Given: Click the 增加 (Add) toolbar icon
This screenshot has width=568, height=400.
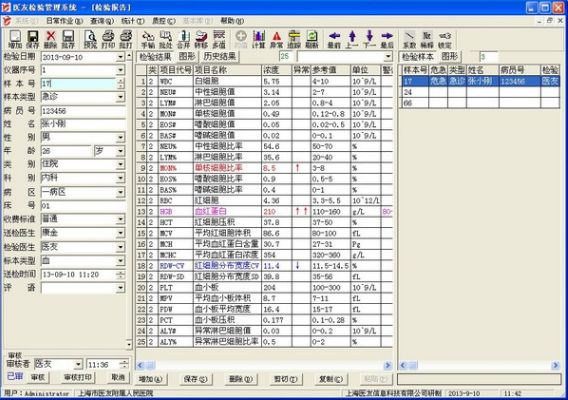Looking at the screenshot, I should 15,39.
